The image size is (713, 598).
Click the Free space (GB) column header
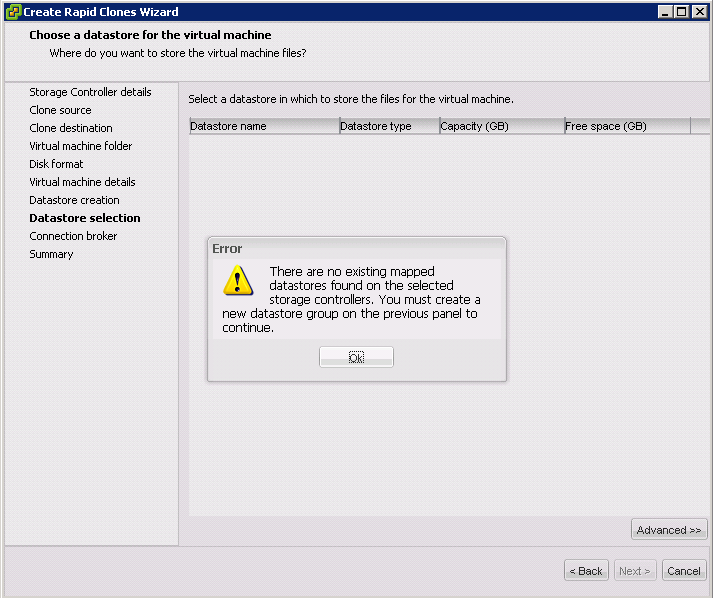coord(627,126)
